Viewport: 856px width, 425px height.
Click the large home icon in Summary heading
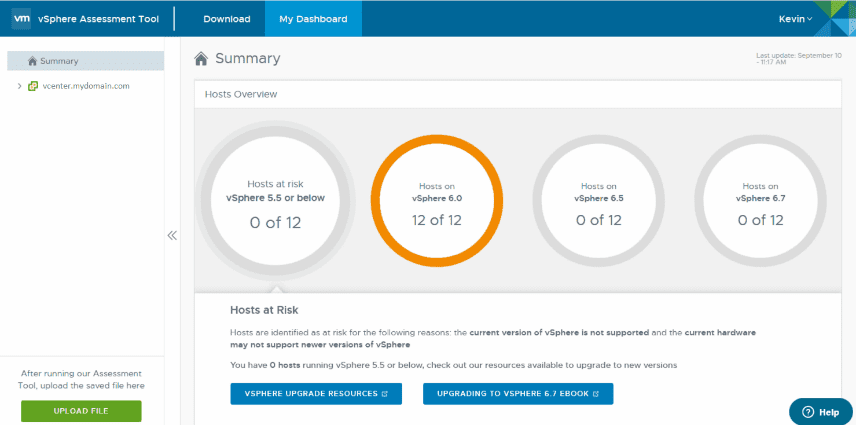tap(201, 59)
